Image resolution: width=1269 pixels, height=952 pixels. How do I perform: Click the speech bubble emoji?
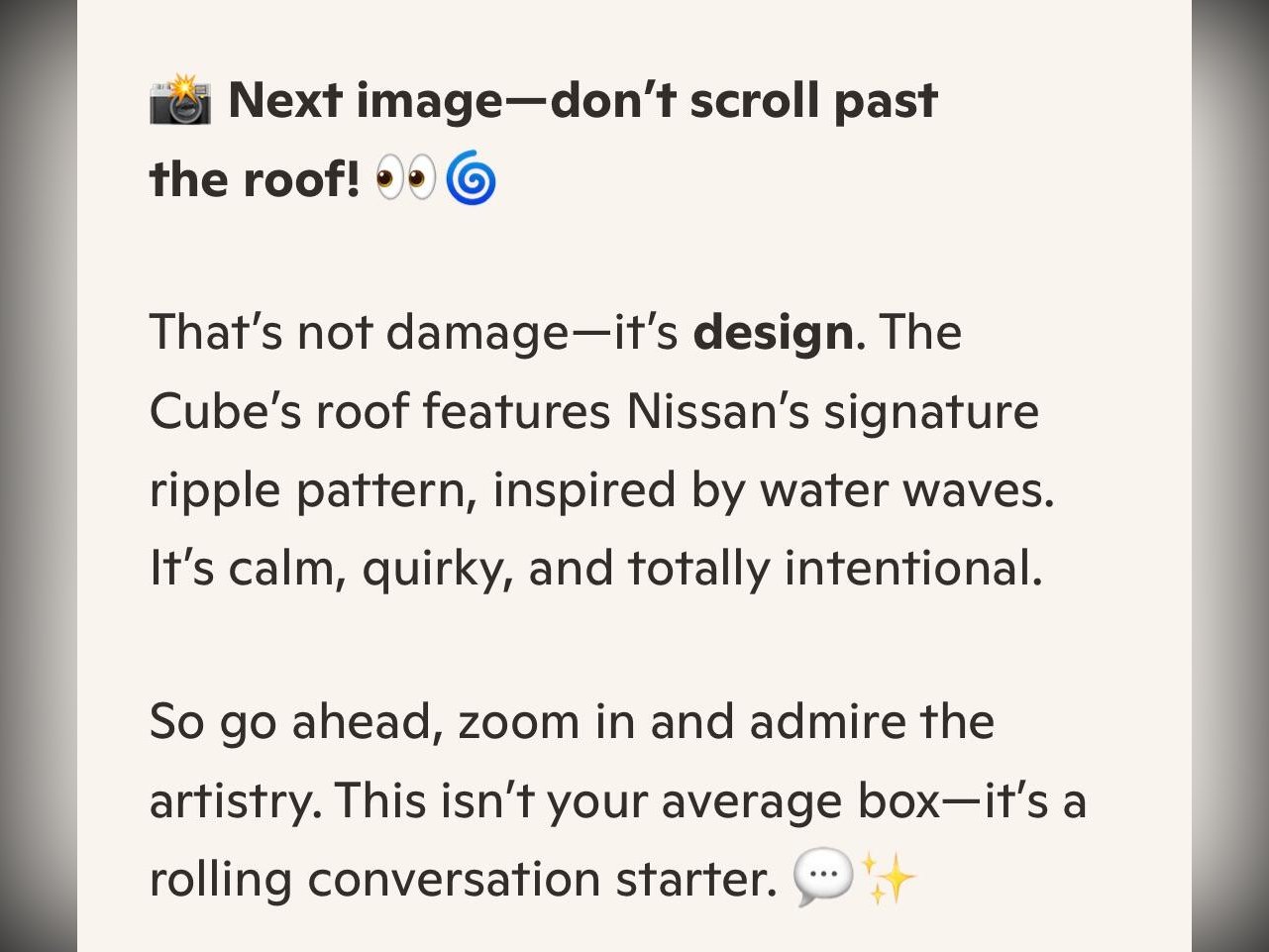click(x=823, y=878)
